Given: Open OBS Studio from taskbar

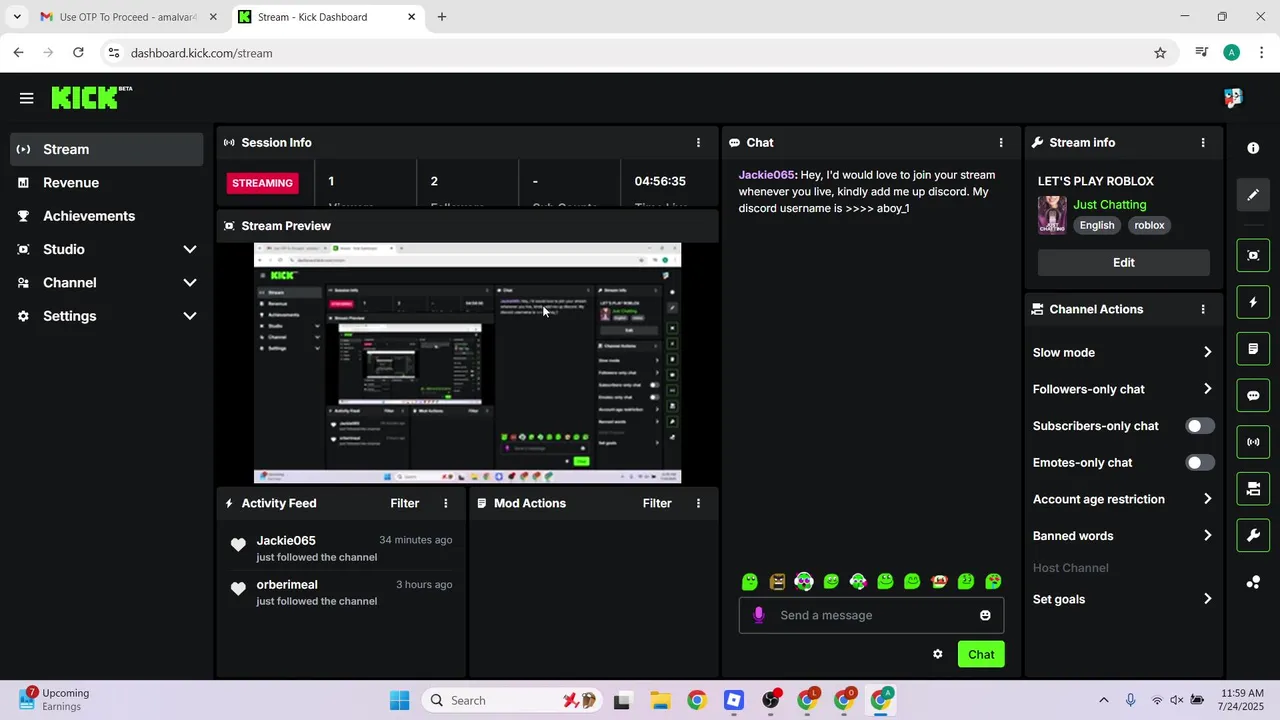Looking at the screenshot, I should tap(771, 700).
